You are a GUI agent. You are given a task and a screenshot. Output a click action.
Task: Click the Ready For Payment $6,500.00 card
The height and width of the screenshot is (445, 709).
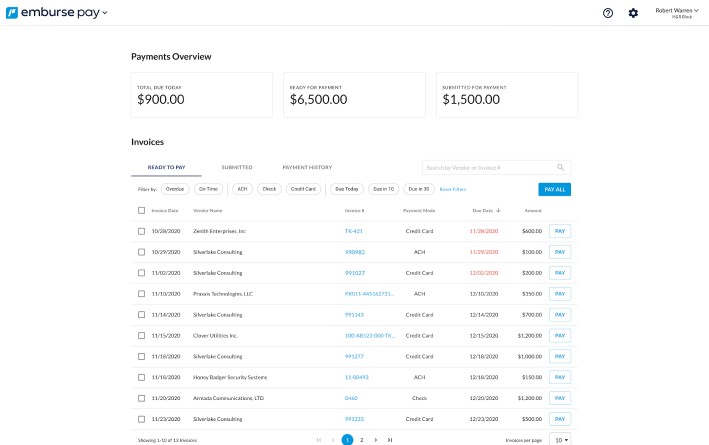coord(354,95)
